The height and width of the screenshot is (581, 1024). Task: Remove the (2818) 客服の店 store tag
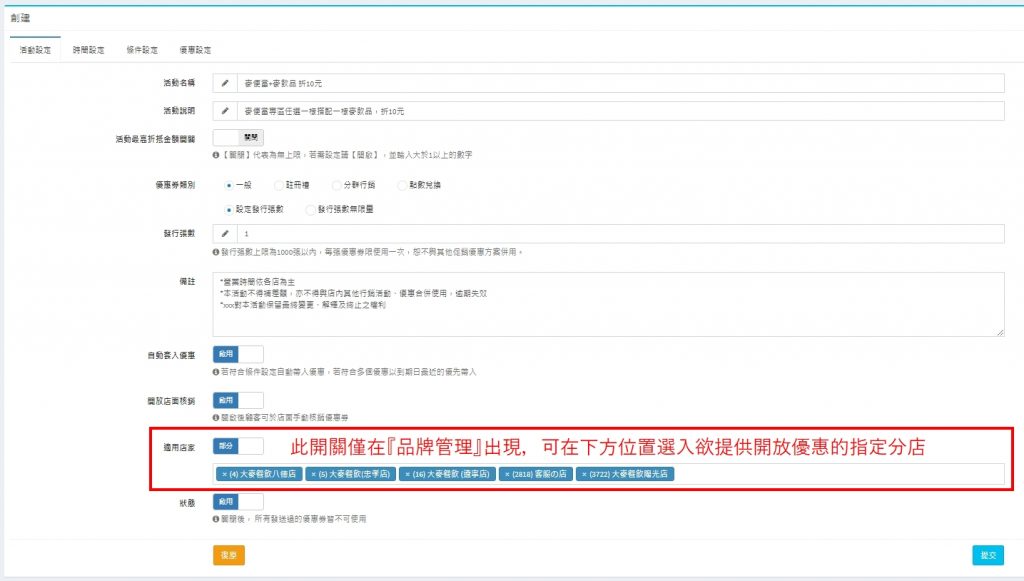click(x=507, y=474)
